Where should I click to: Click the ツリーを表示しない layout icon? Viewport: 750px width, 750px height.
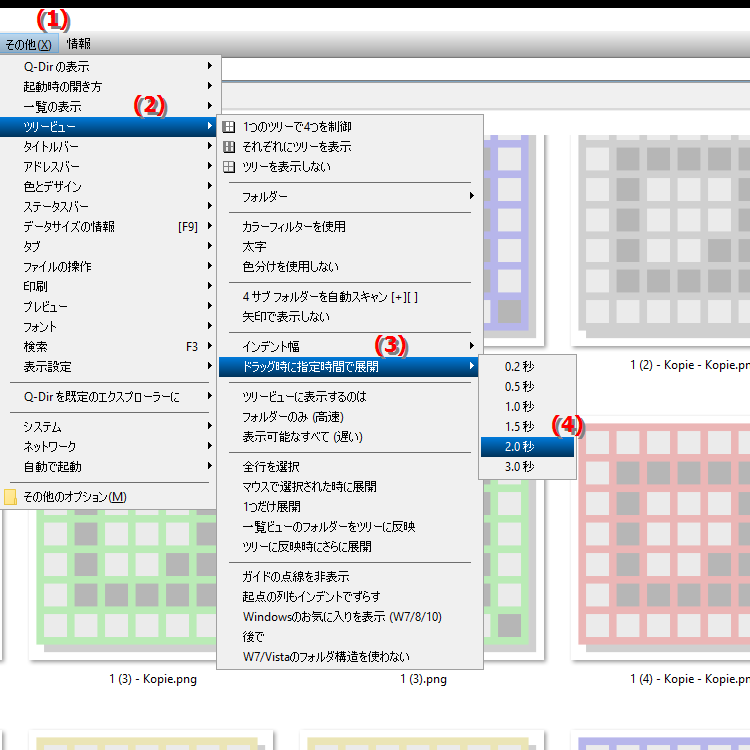229,167
